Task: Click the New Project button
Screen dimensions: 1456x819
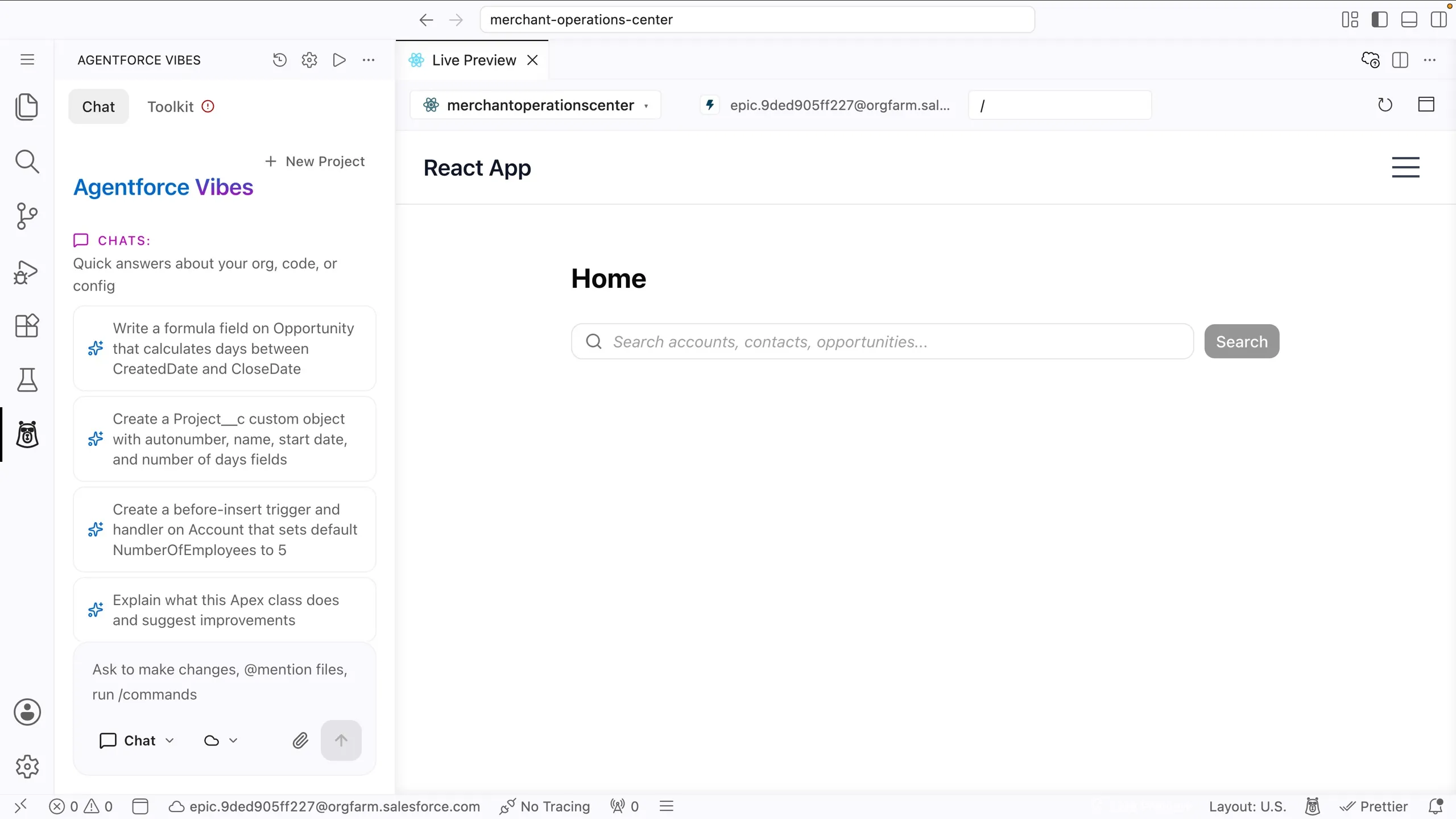Action: point(315,162)
